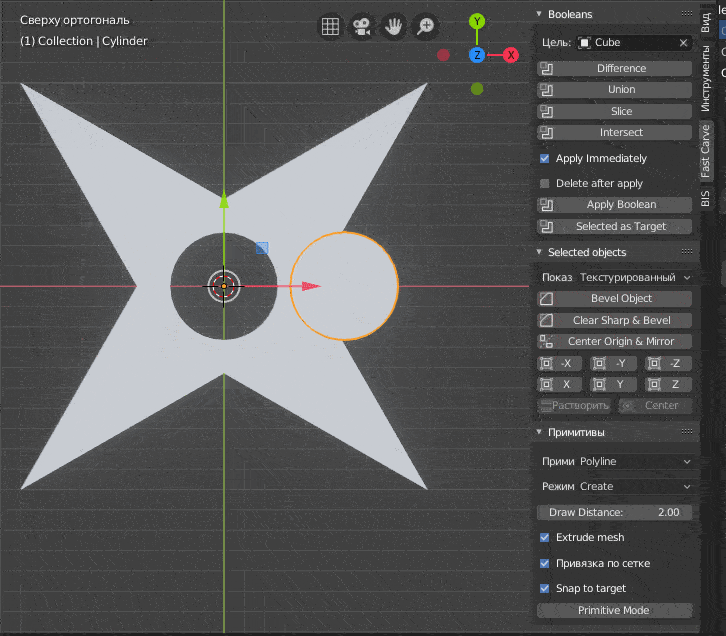726x636 pixels.
Task: Click the blue move gizmo plane handle
Action: (x=262, y=248)
